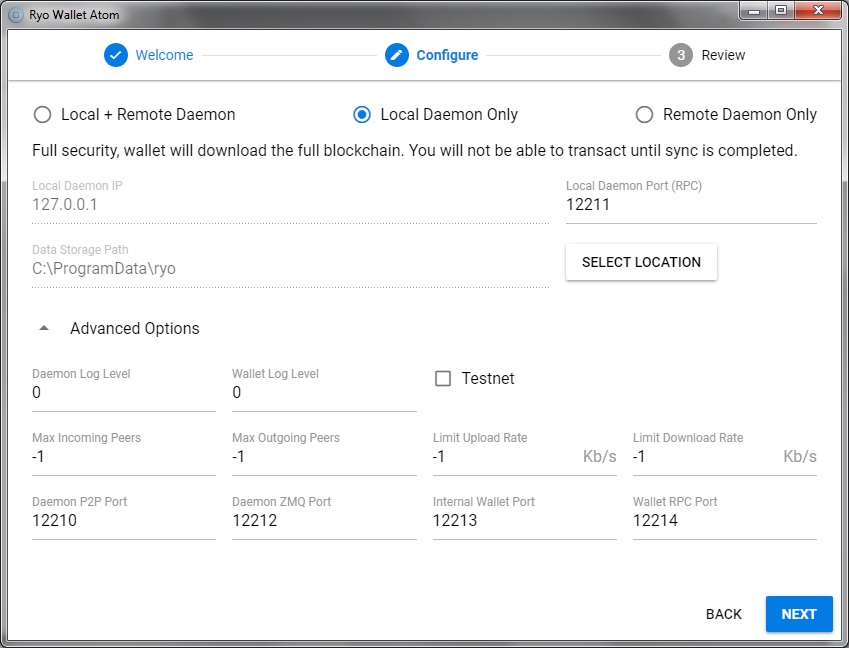Go to the Welcome step label
The width and height of the screenshot is (849, 648).
[x=164, y=55]
